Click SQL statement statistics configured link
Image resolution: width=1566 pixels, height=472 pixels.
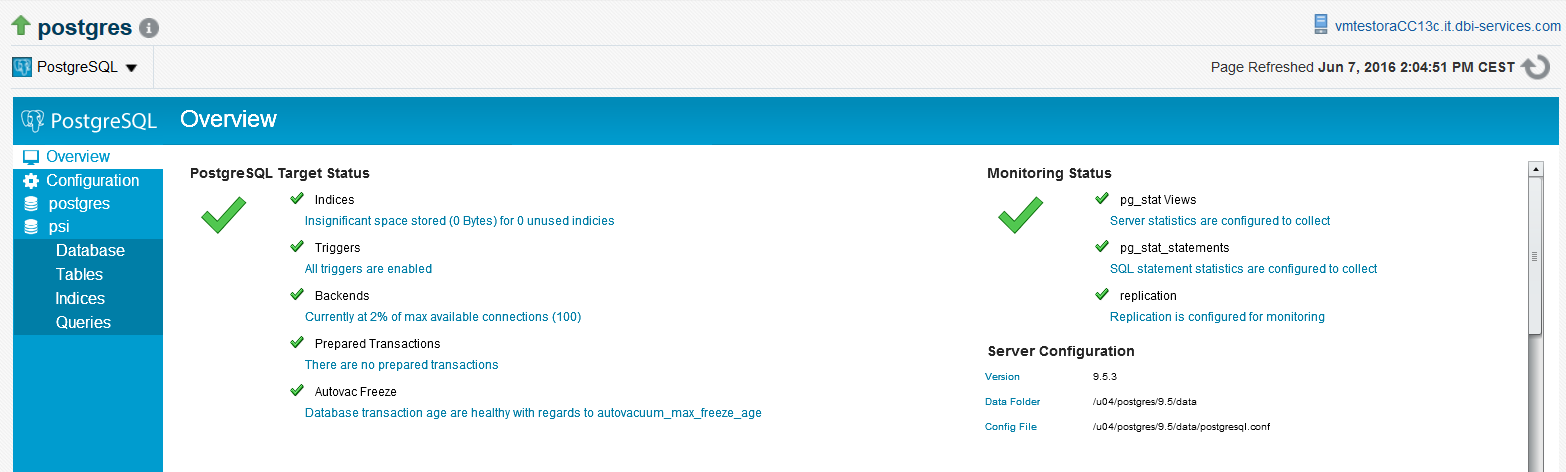pos(1243,269)
